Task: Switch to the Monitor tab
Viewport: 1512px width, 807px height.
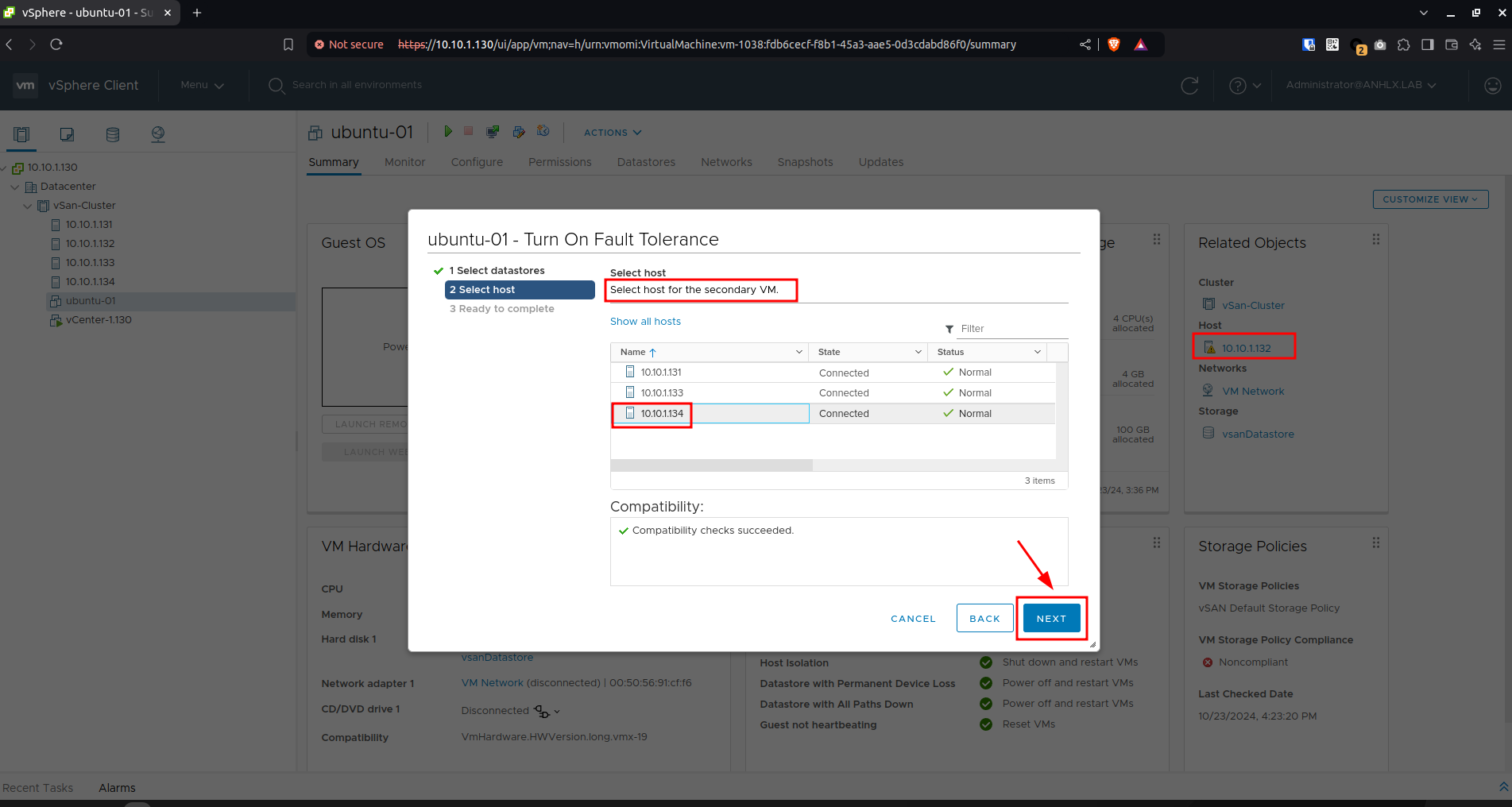Action: coord(404,162)
